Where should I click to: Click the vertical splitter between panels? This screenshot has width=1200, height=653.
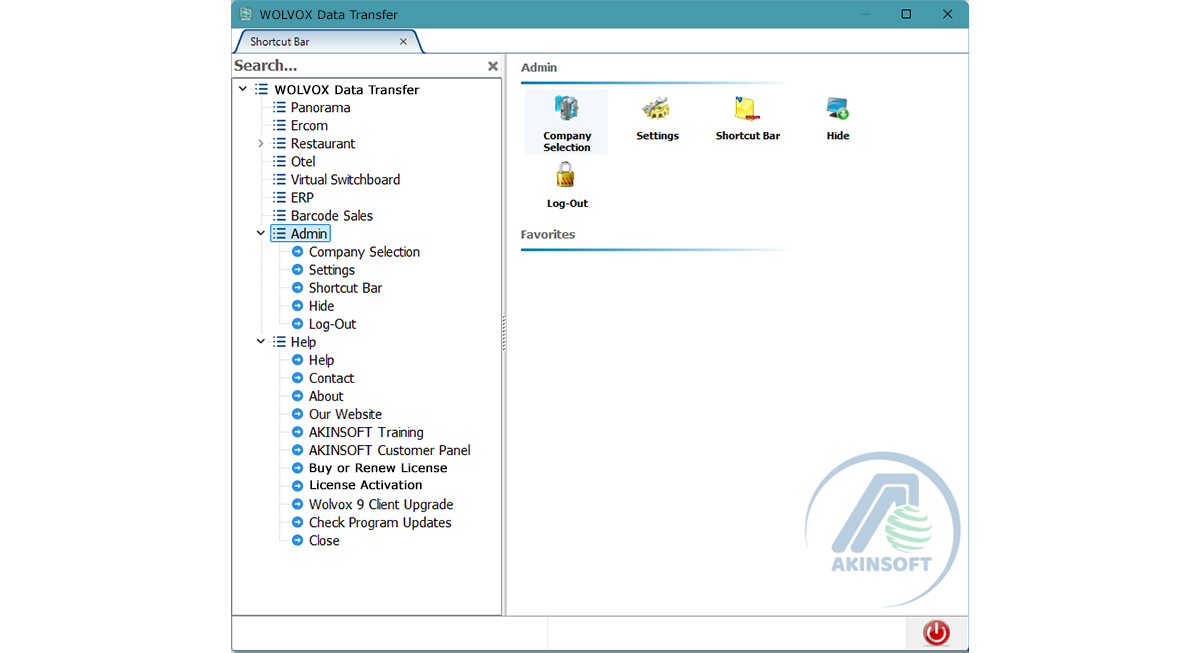point(504,335)
